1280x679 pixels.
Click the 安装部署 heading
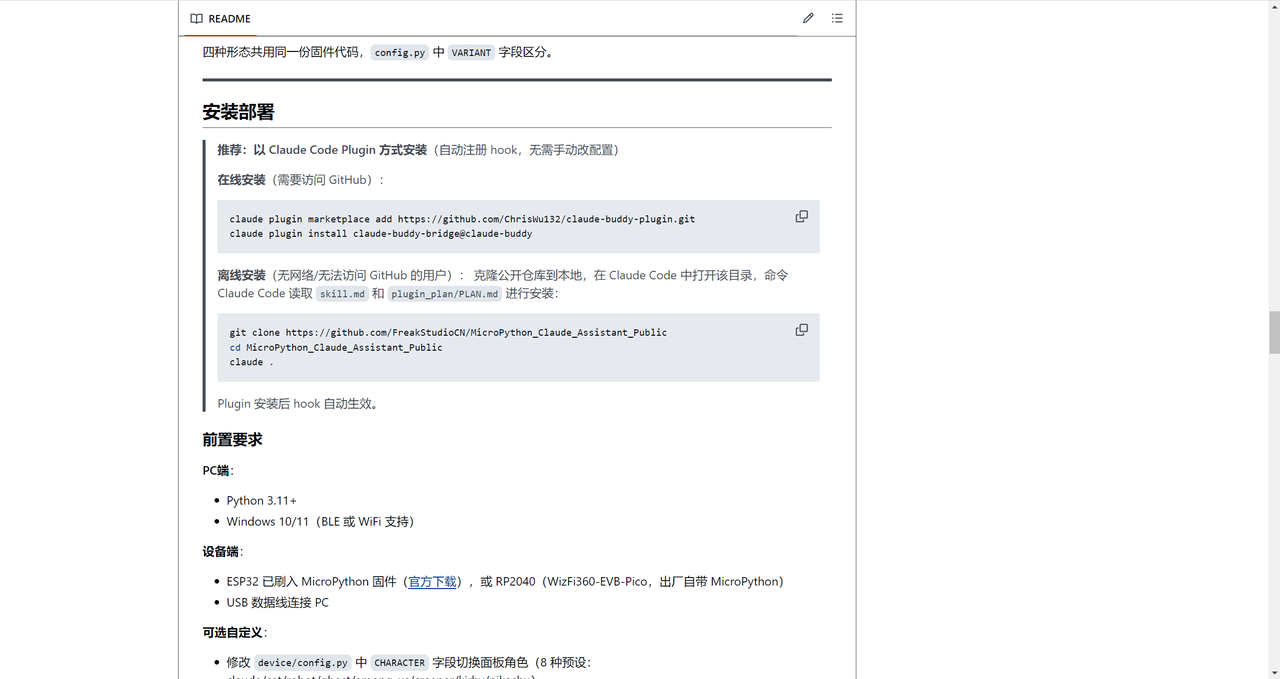238,112
